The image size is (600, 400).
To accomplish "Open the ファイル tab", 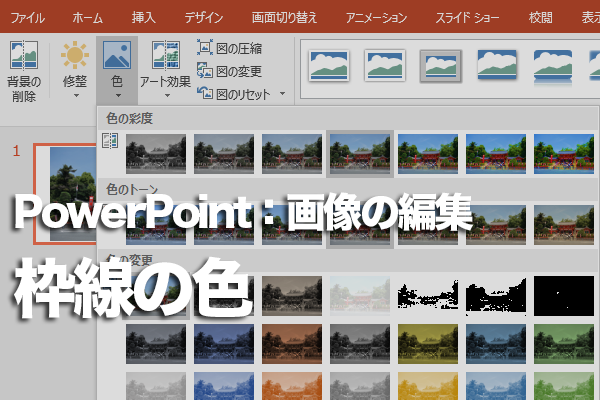I will pos(27,18).
